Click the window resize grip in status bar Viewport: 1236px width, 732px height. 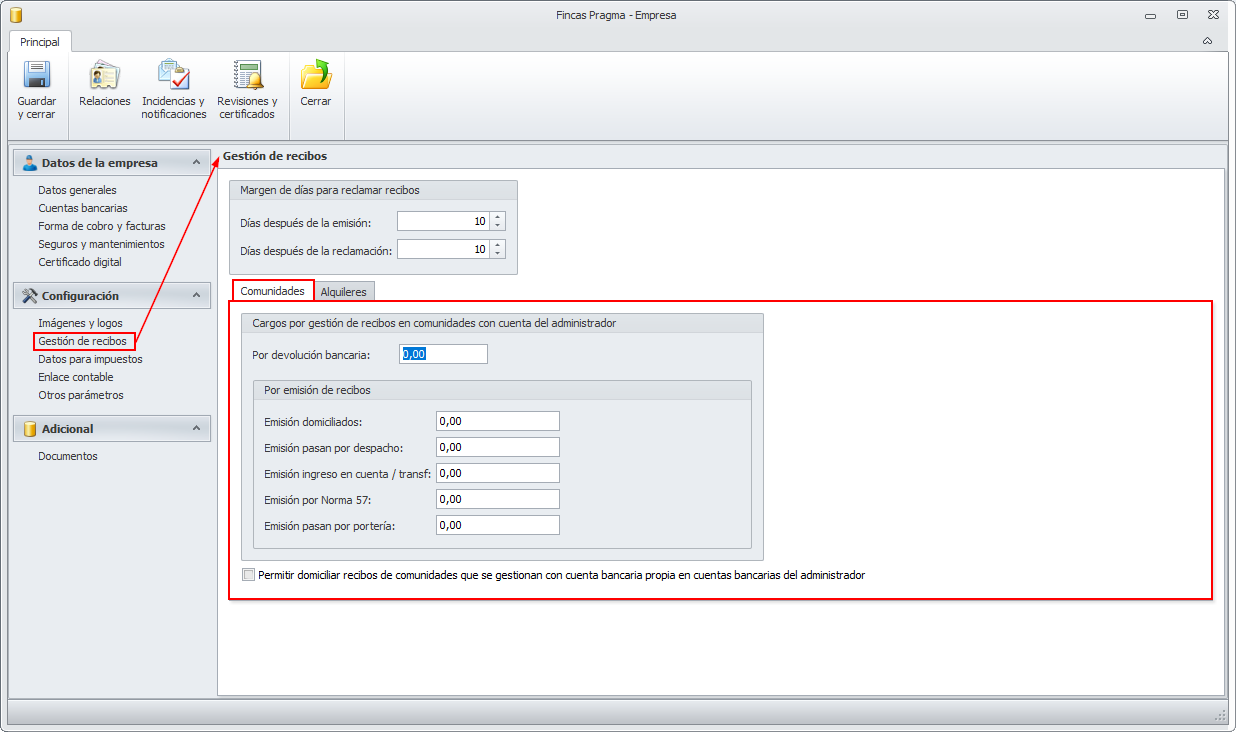tap(1220, 715)
